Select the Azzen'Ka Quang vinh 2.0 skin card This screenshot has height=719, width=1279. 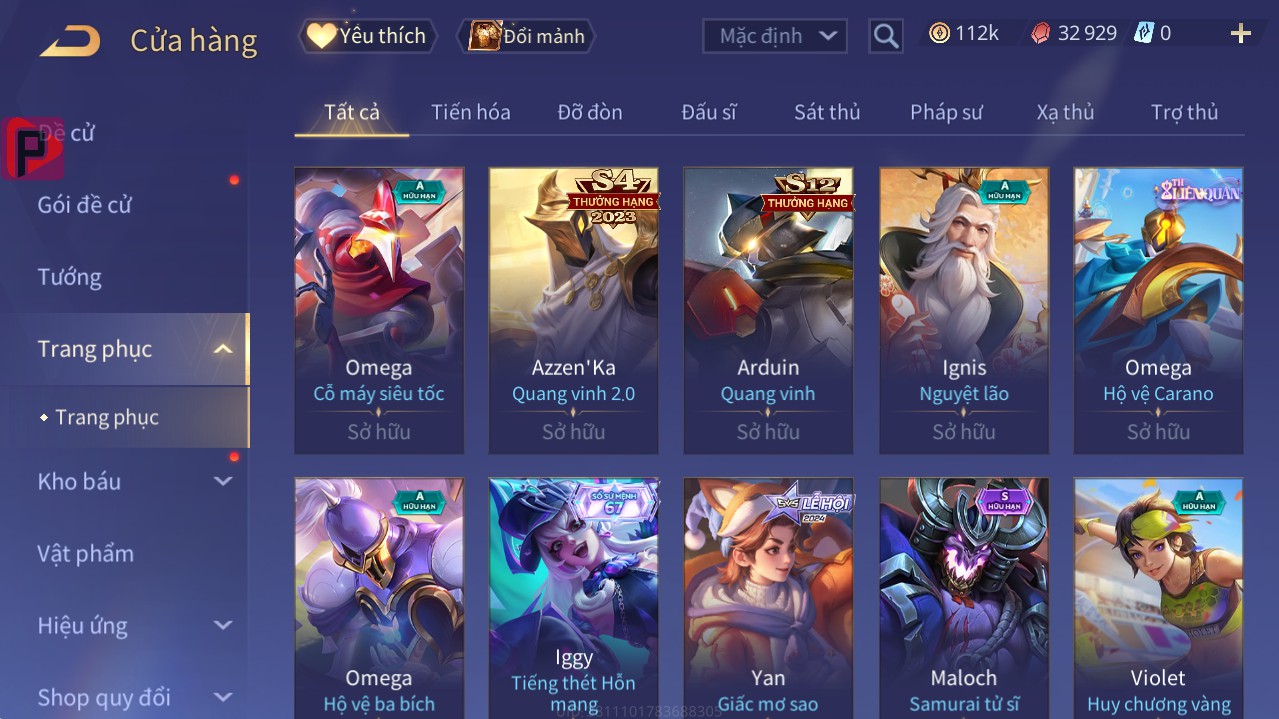[x=574, y=311]
